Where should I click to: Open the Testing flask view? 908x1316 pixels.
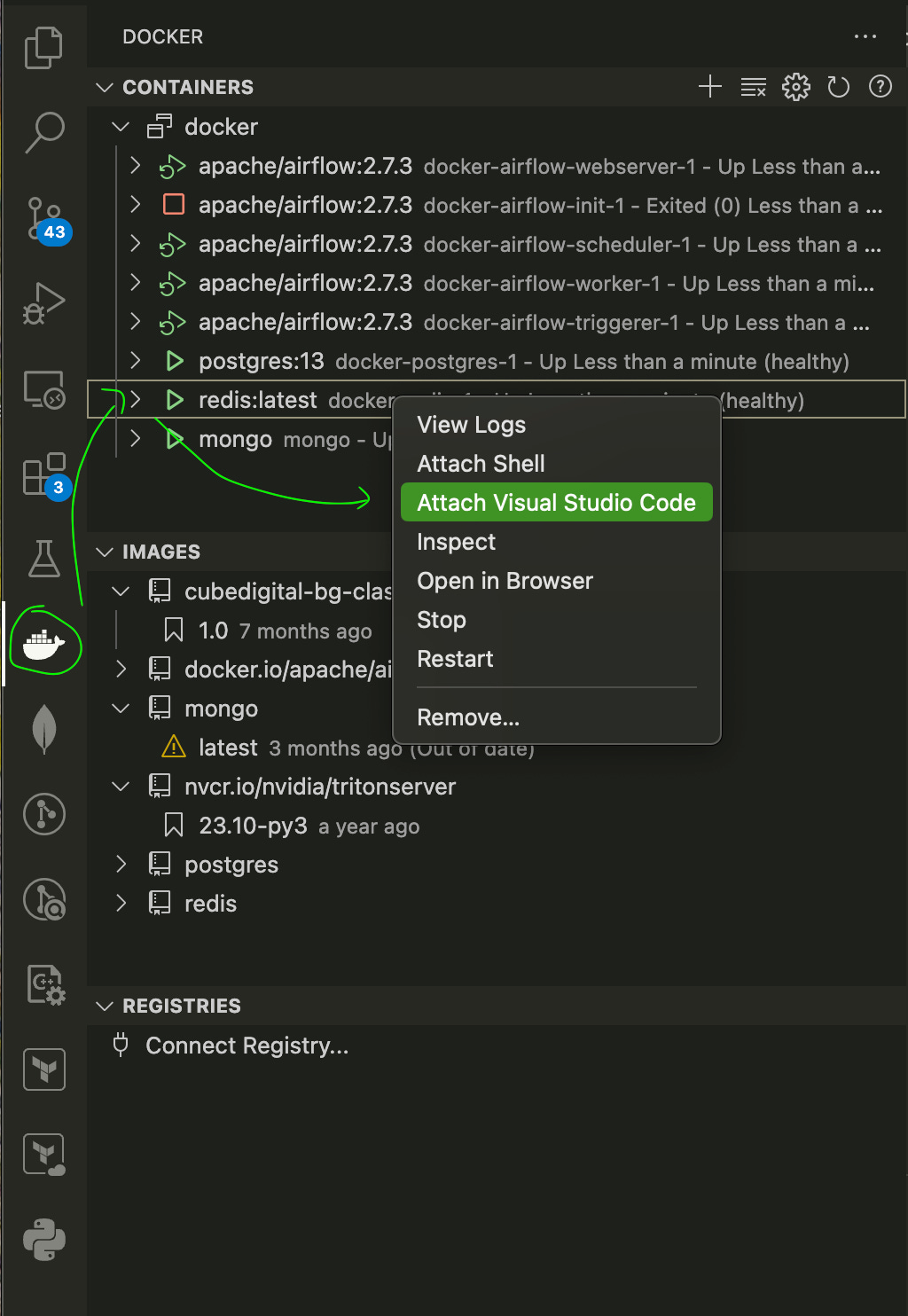click(x=43, y=559)
